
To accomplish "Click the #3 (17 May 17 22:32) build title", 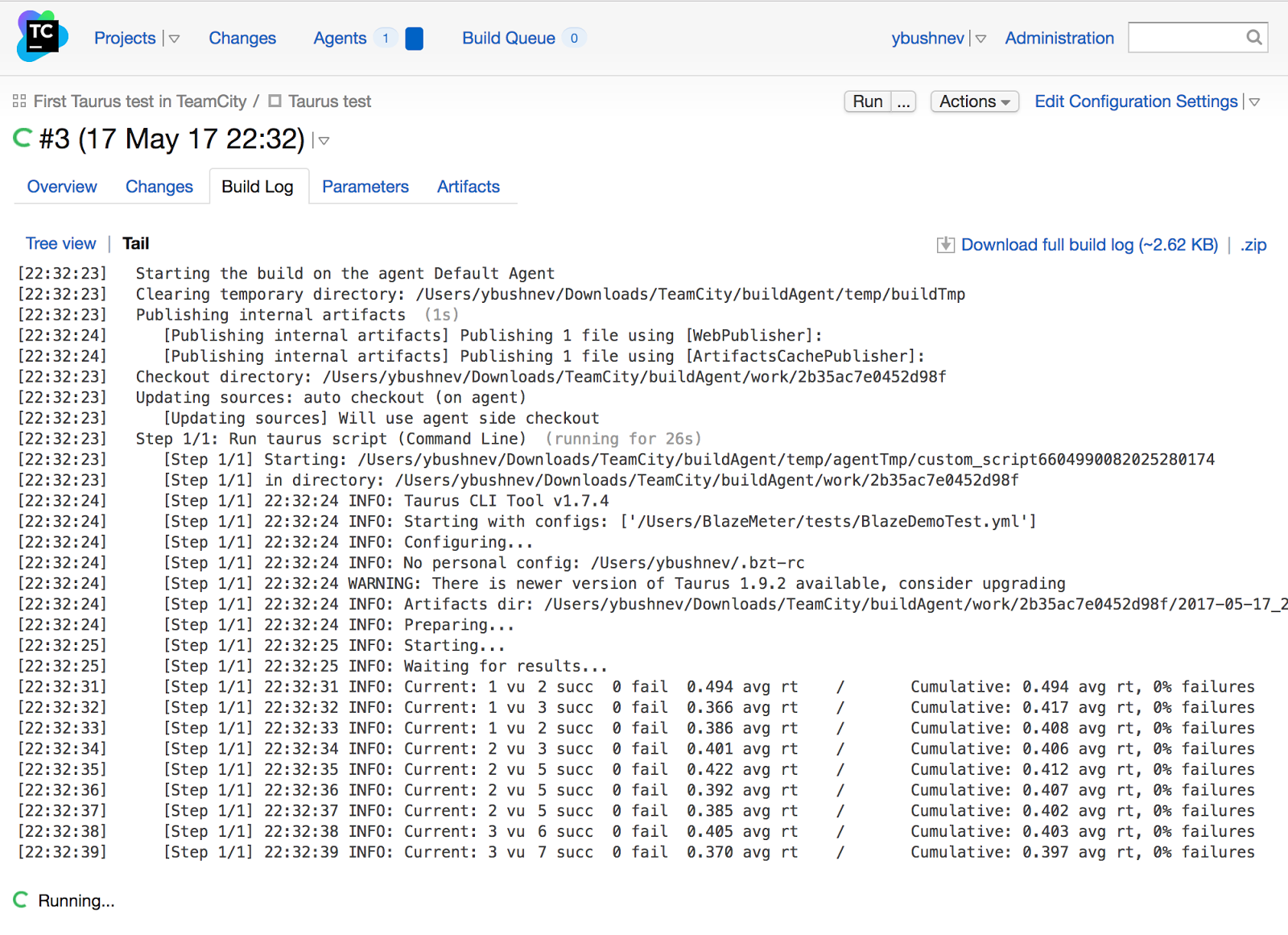I will tap(171, 139).
